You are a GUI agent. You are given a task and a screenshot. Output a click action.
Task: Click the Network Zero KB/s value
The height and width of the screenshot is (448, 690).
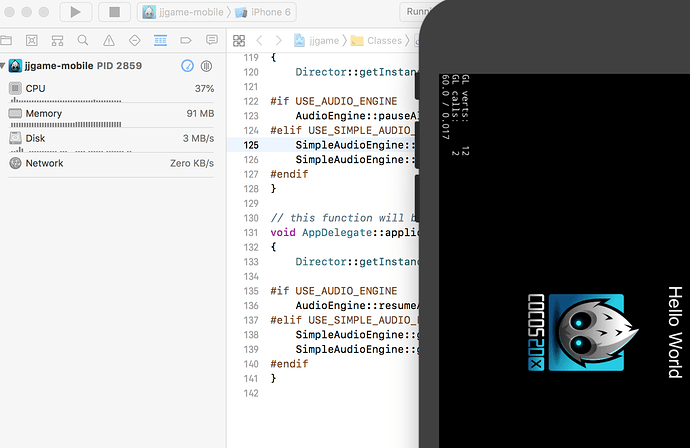(192, 163)
